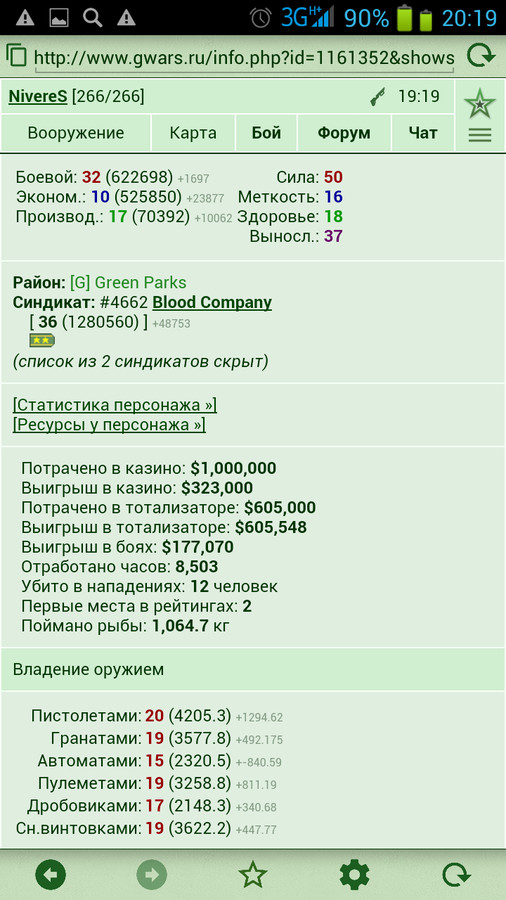Tap the reload icon beside URL bar
Screen dimensions: 506x900
pyautogui.click(x=480, y=56)
